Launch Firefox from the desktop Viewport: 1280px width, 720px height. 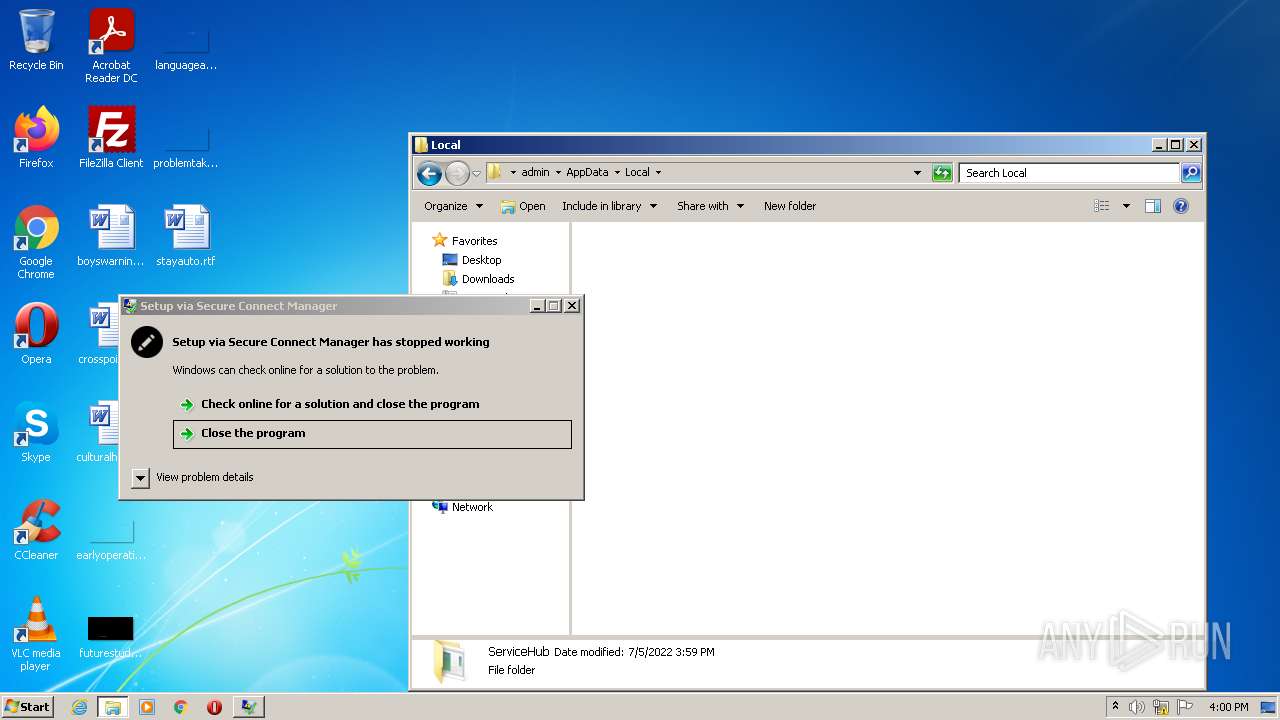pyautogui.click(x=36, y=138)
